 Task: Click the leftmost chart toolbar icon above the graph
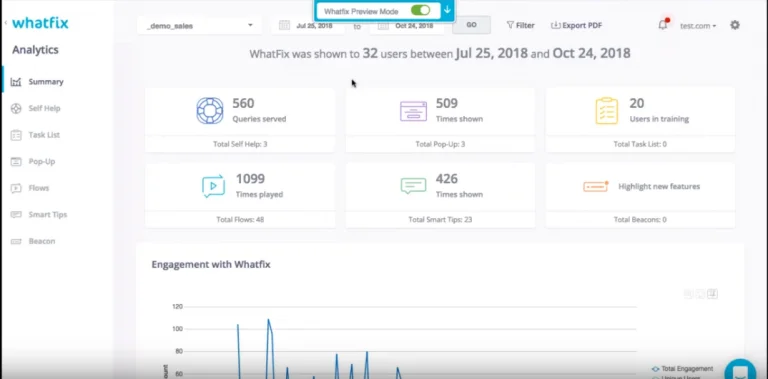tap(689, 294)
